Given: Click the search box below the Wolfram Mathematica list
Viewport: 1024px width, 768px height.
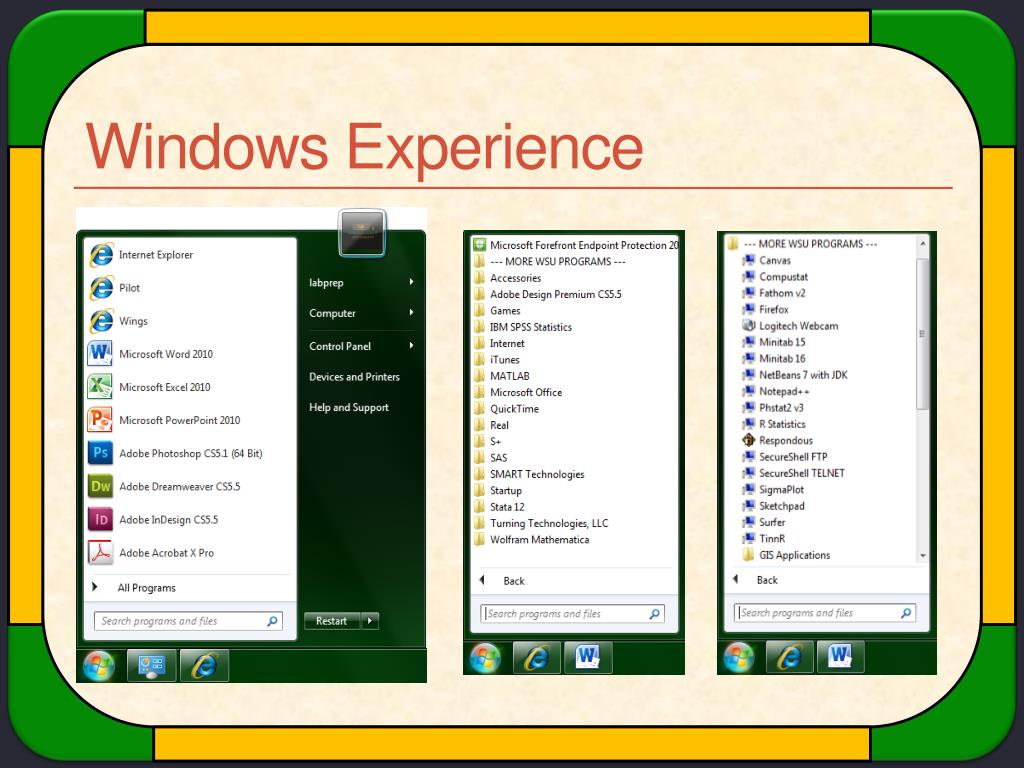Looking at the screenshot, I should click(x=573, y=614).
